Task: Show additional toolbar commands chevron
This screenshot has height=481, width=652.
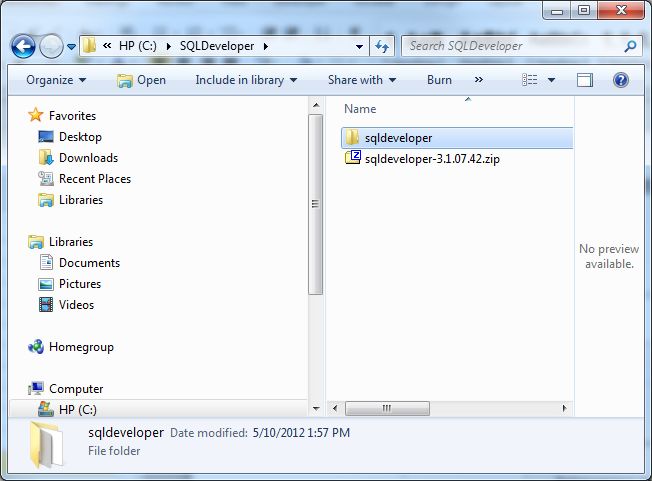Action: coord(479,80)
